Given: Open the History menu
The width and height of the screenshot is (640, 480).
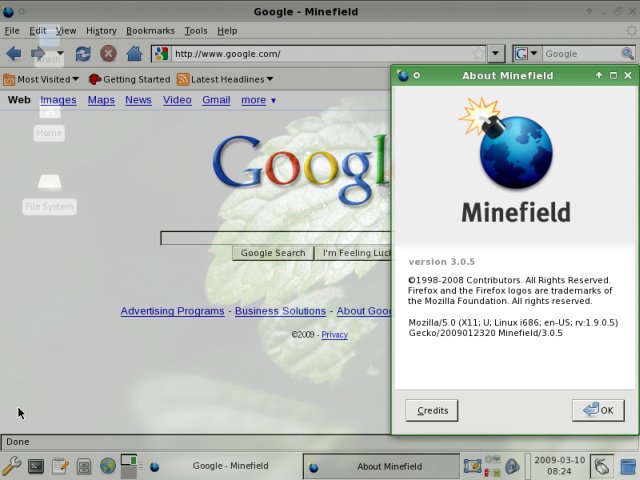Looking at the screenshot, I should click(101, 31).
